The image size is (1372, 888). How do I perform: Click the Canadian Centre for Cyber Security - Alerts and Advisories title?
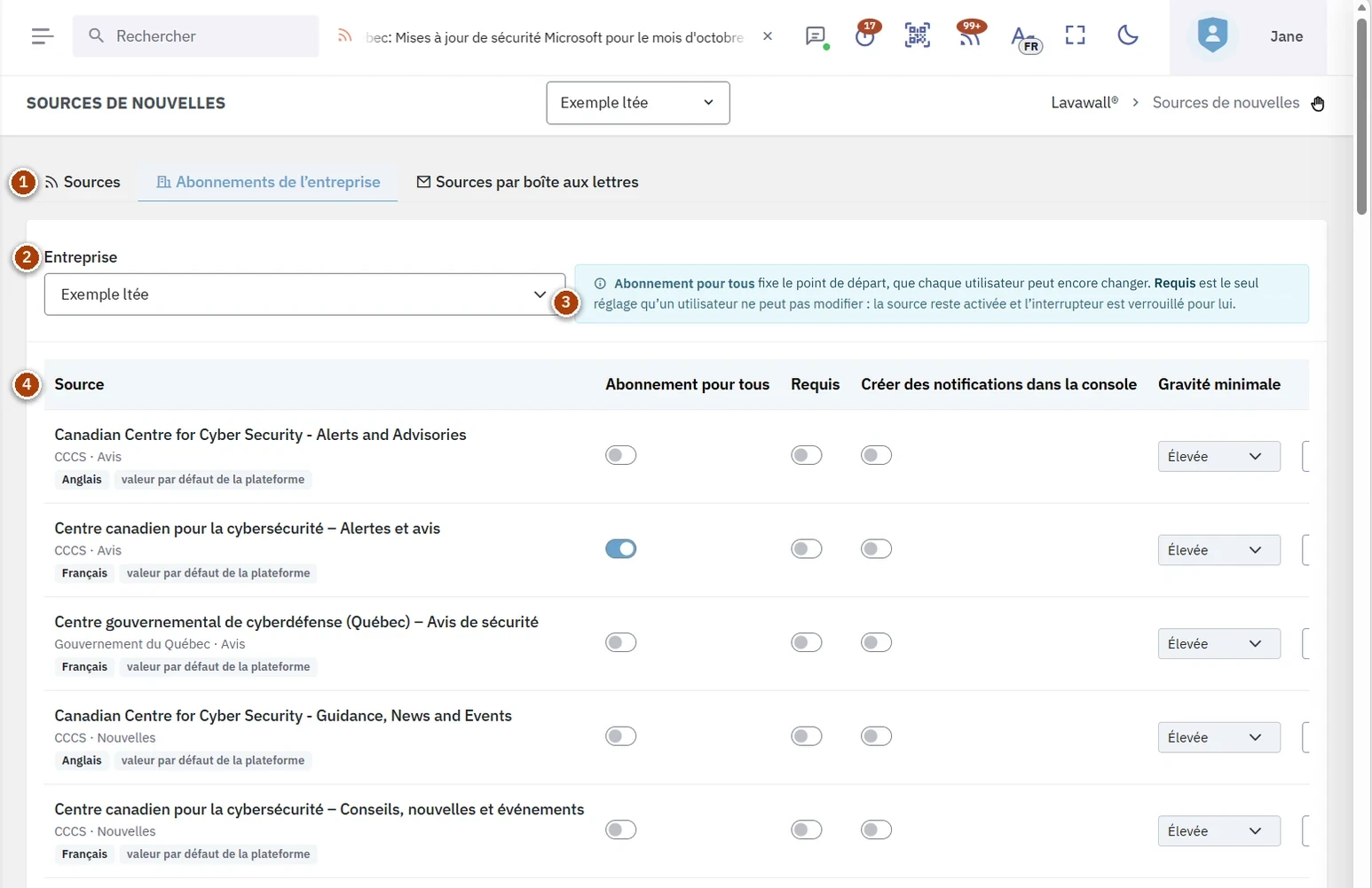[260, 435]
